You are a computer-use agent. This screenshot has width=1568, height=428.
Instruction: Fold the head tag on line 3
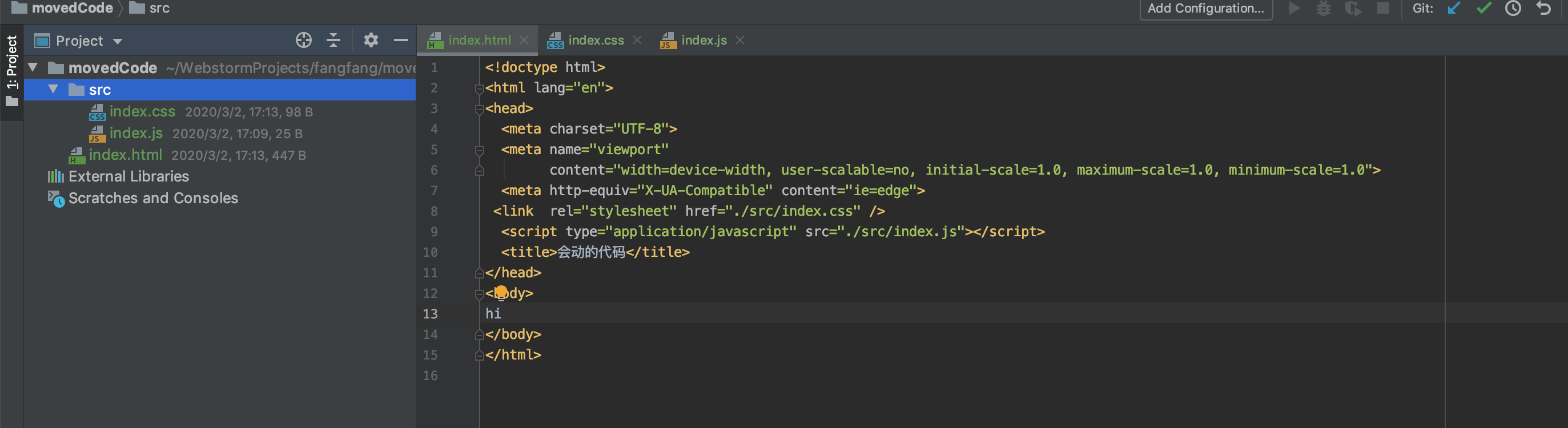click(x=479, y=110)
